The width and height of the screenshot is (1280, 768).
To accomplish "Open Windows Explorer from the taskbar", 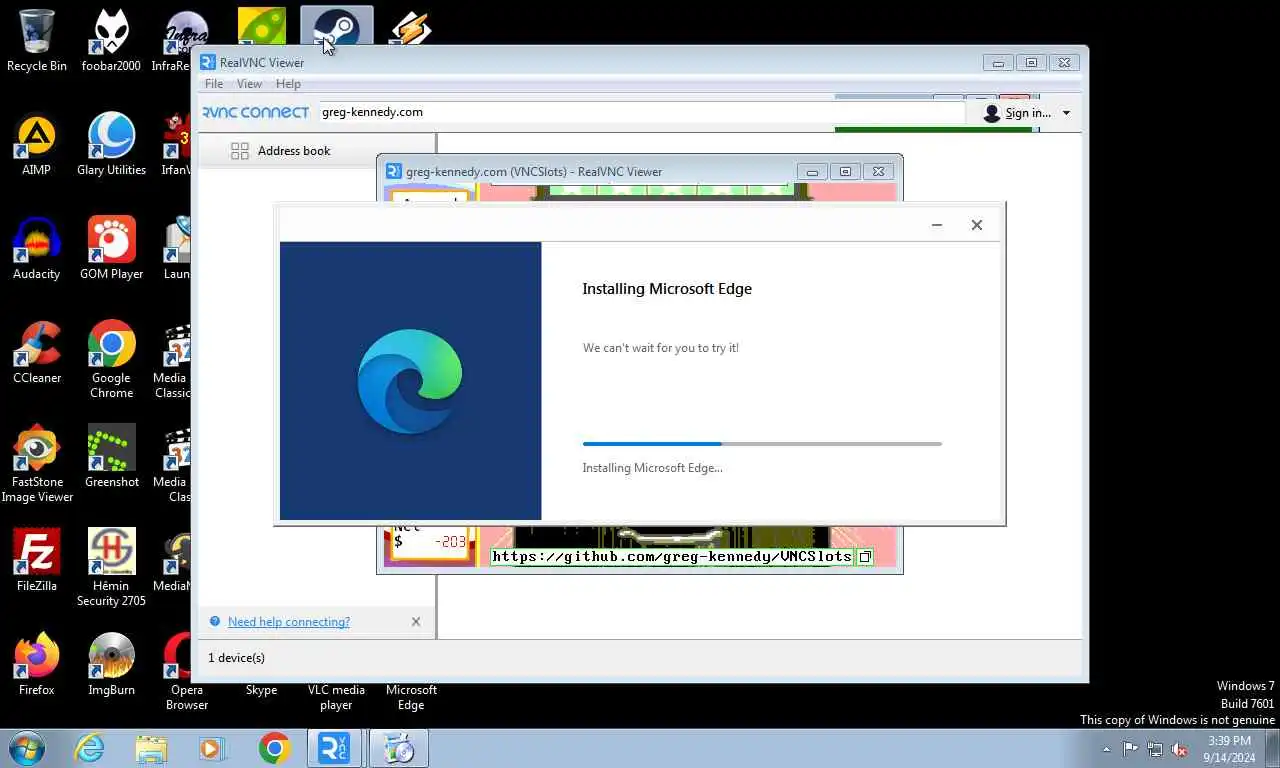I will pyautogui.click(x=151, y=748).
